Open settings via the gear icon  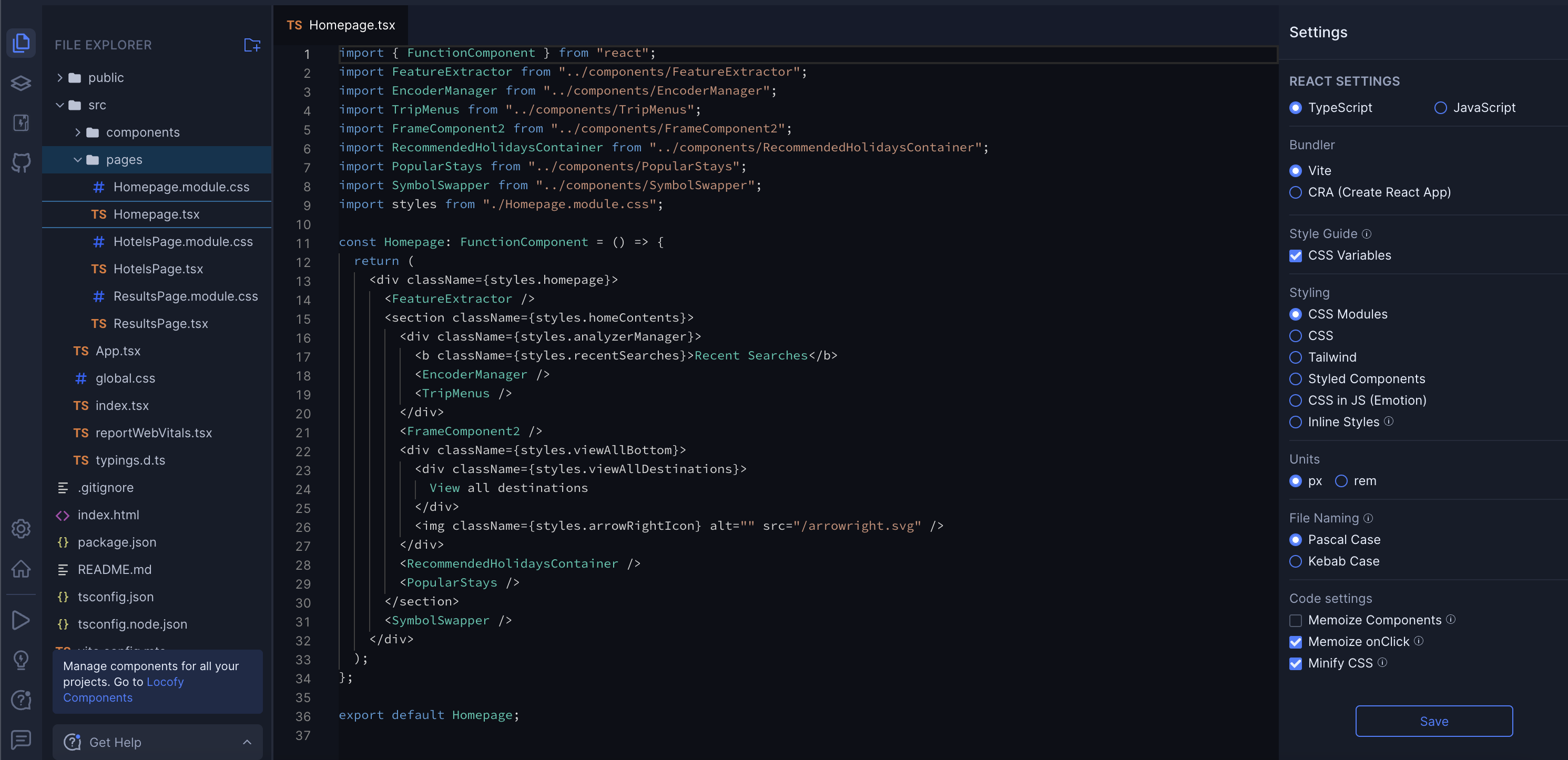(22, 529)
